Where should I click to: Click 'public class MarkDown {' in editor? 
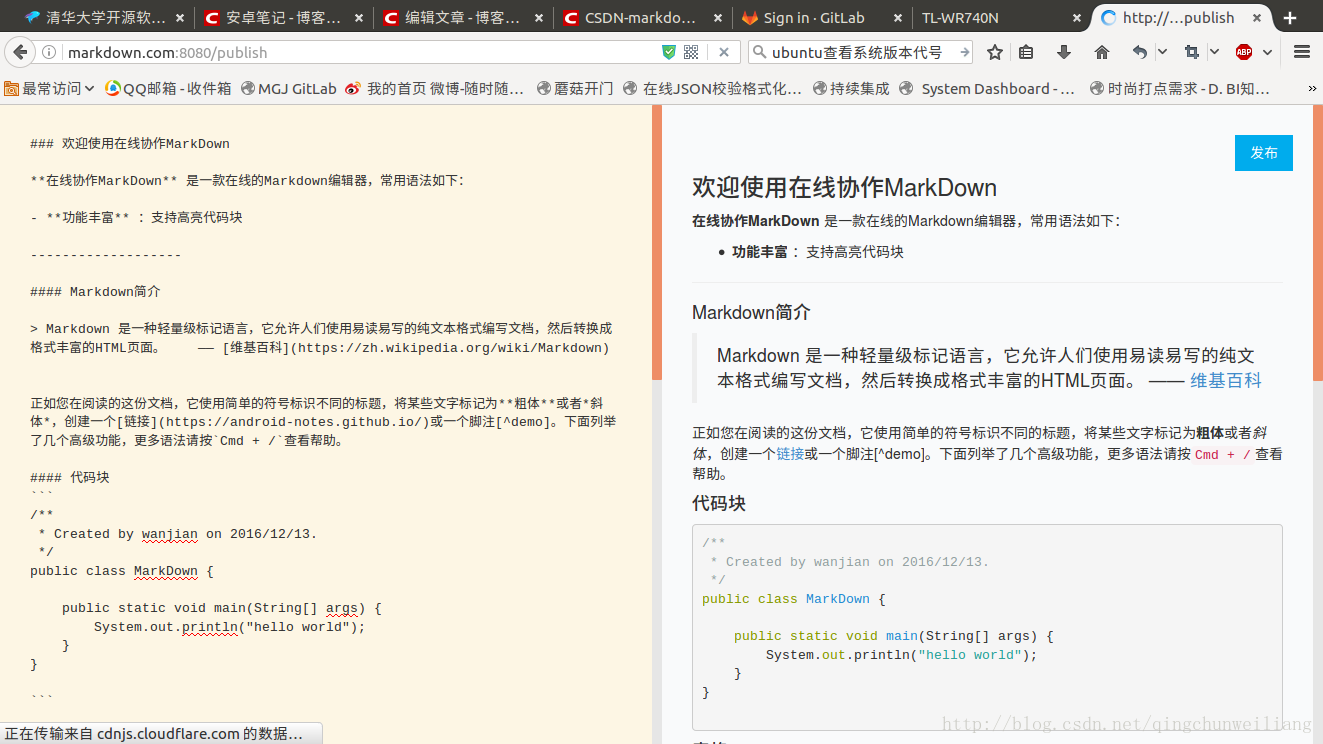coord(122,571)
